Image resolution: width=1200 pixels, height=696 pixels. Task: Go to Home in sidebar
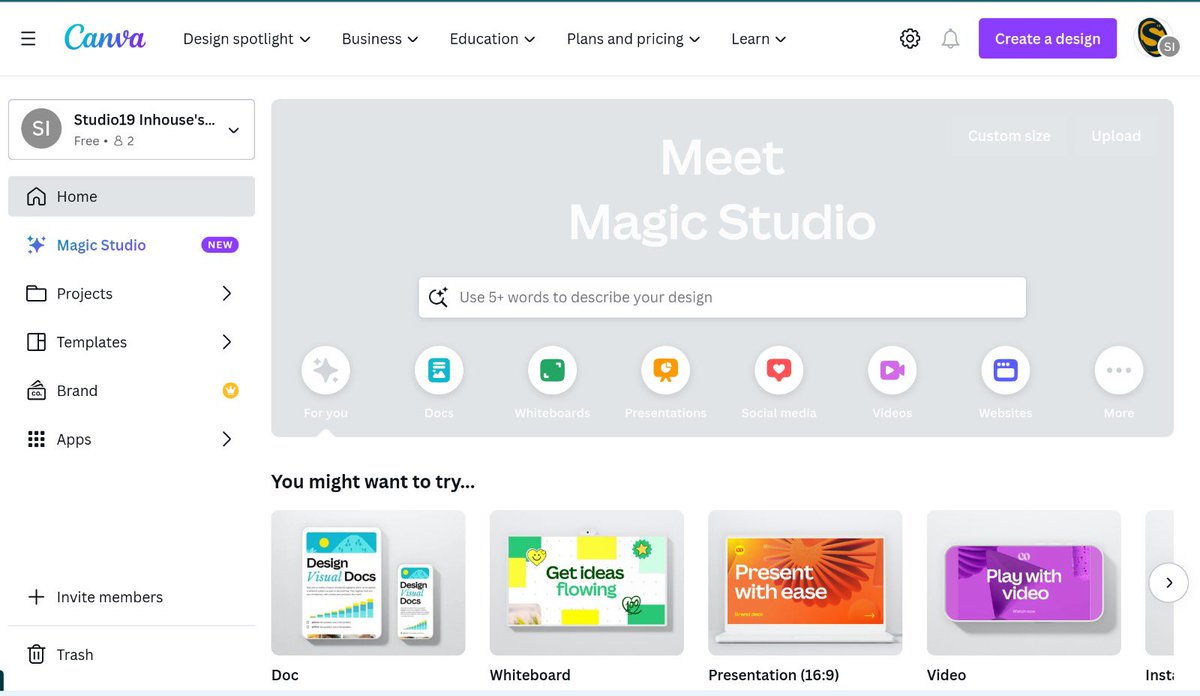pos(131,196)
